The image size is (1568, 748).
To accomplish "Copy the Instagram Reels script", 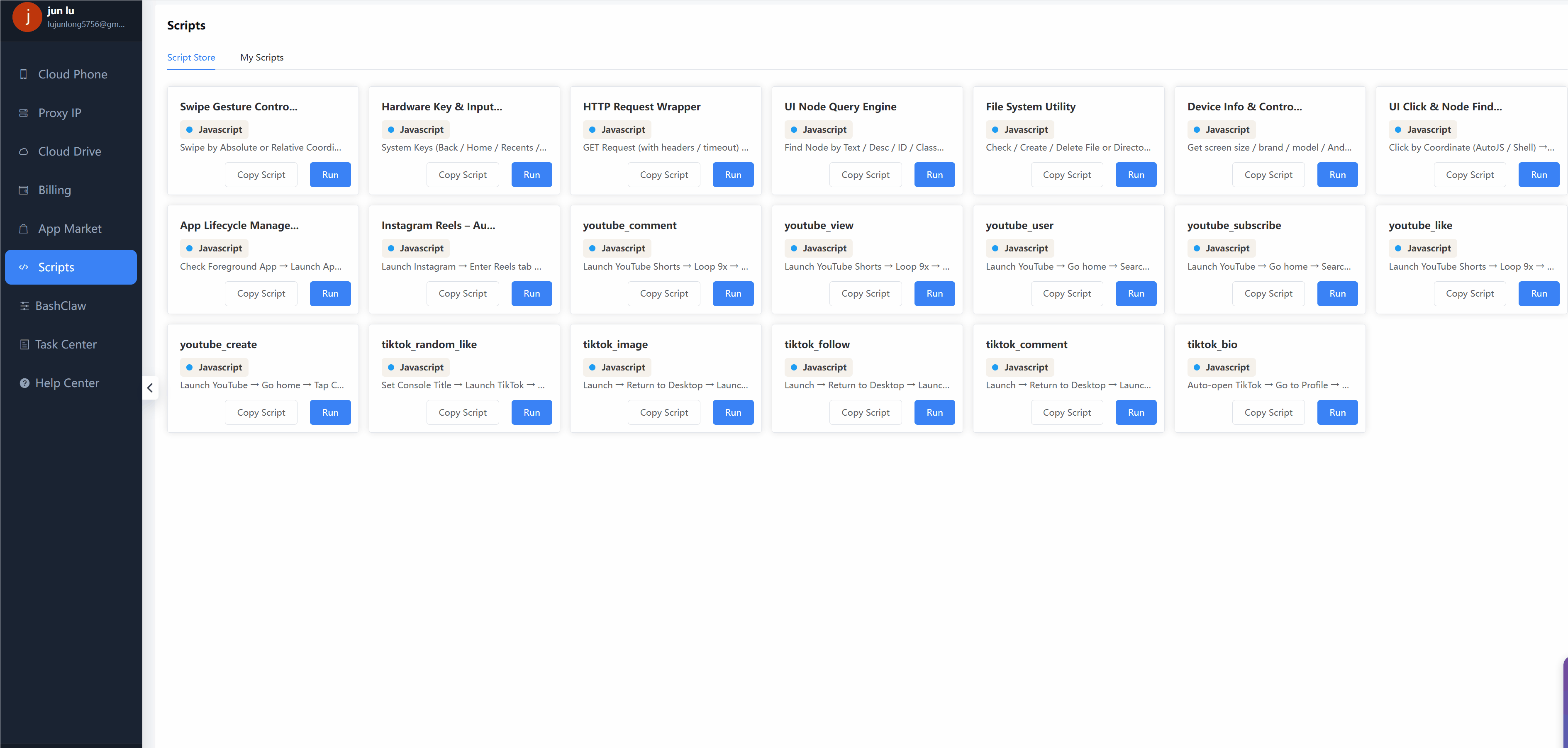I will coord(463,293).
